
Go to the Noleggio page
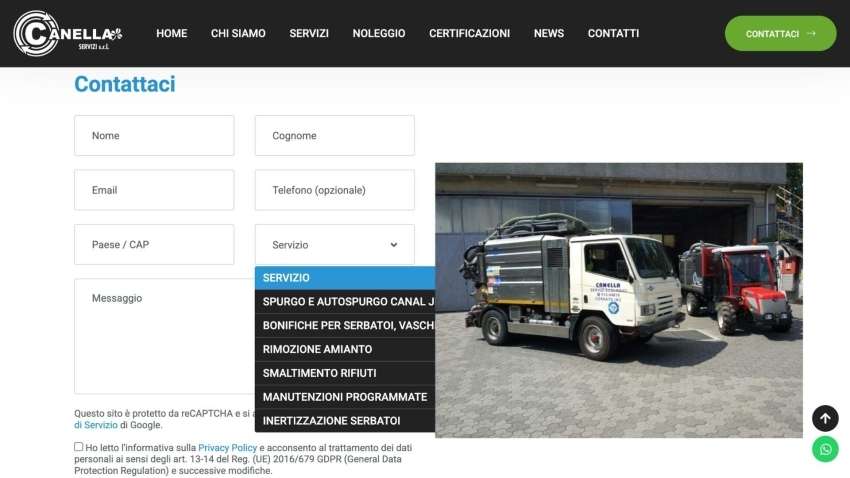pos(379,33)
